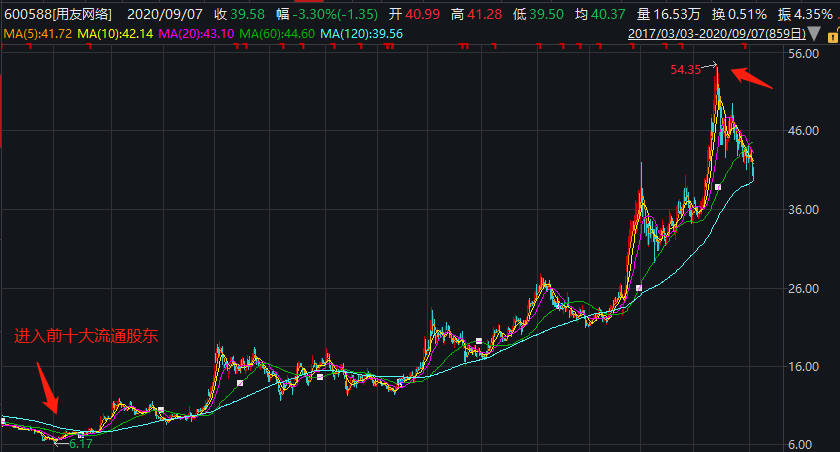Click the 56.00 price axis label
Viewport: 840px width, 452px height.
(804, 54)
